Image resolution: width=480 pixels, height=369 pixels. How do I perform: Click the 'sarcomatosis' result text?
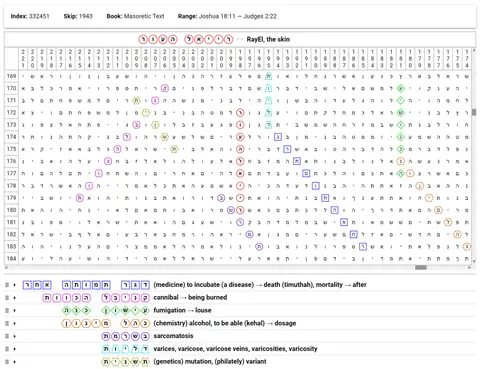pos(173,336)
